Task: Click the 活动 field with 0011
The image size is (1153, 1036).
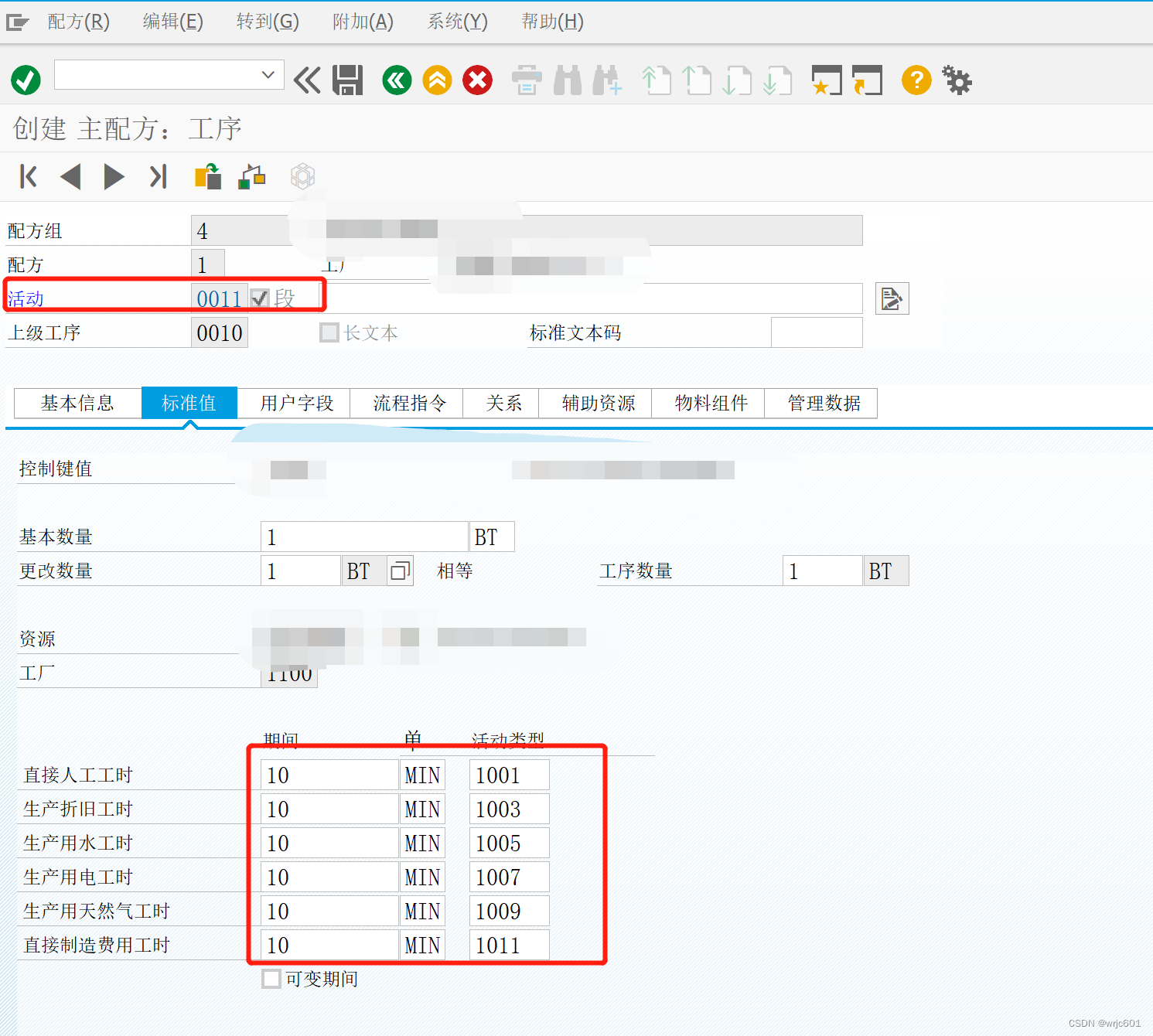Action: pos(220,298)
